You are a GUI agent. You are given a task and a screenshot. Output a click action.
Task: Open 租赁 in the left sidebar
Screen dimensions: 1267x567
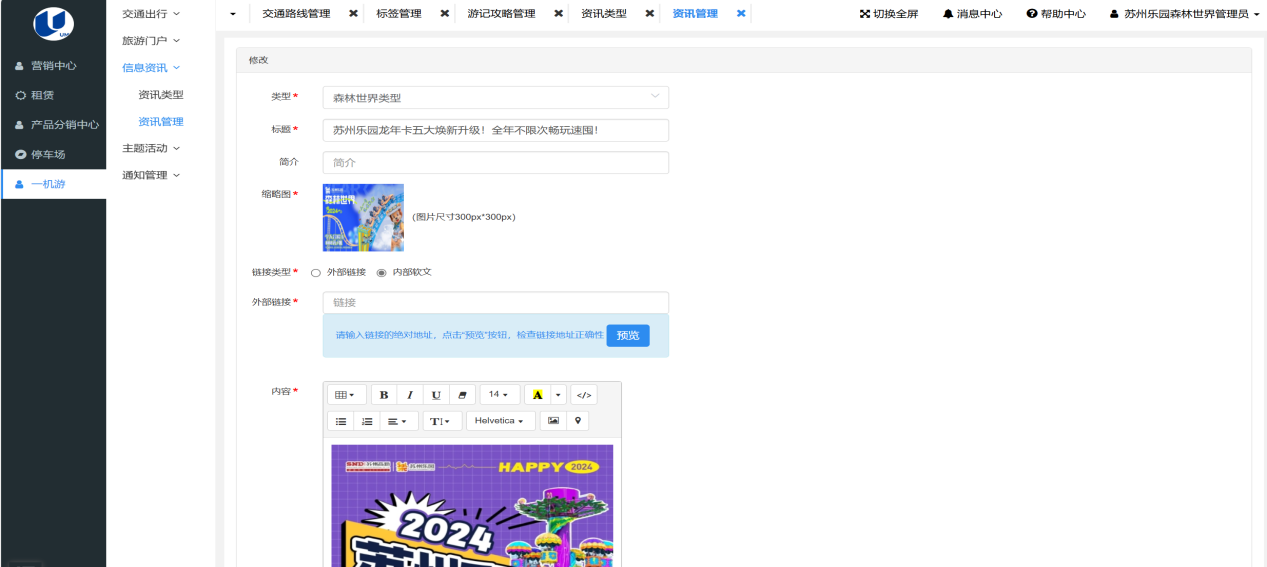(x=53, y=95)
